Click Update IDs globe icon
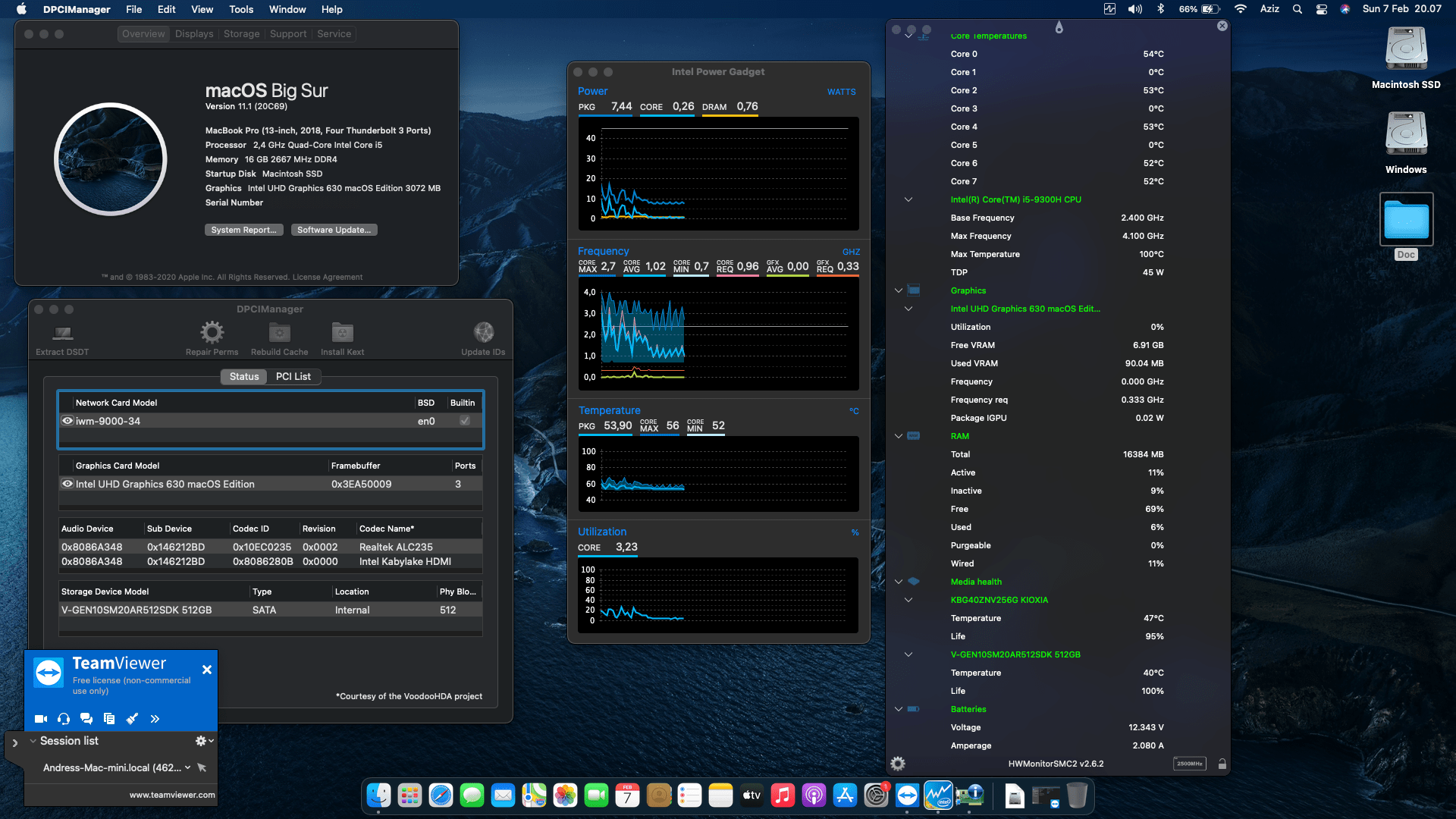 point(483,332)
